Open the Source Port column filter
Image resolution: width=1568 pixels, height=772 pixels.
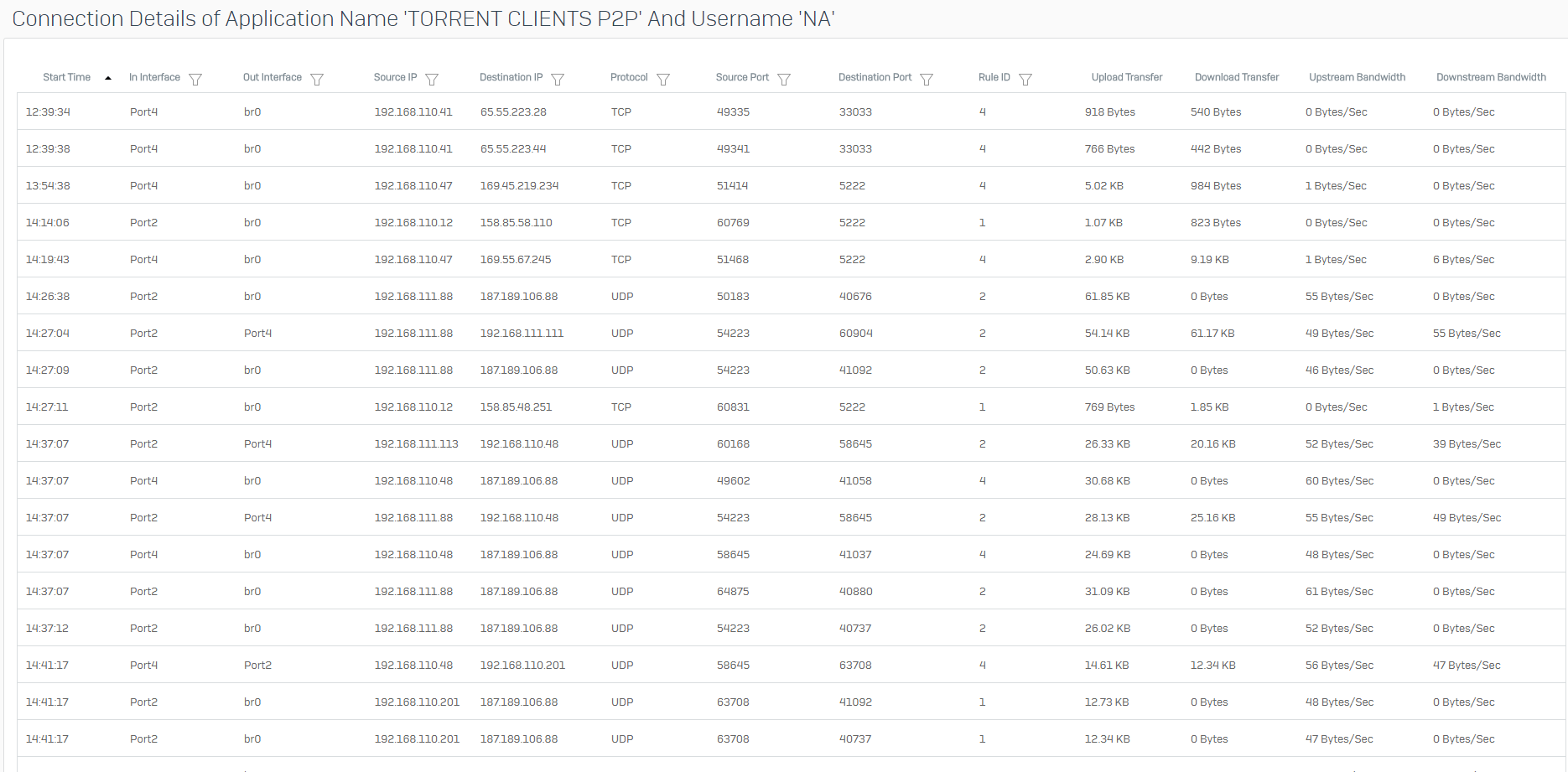784,79
